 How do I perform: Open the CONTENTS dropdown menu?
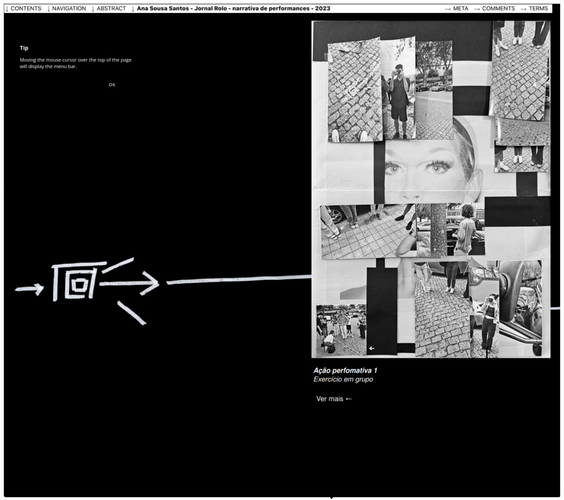click(x=24, y=8)
